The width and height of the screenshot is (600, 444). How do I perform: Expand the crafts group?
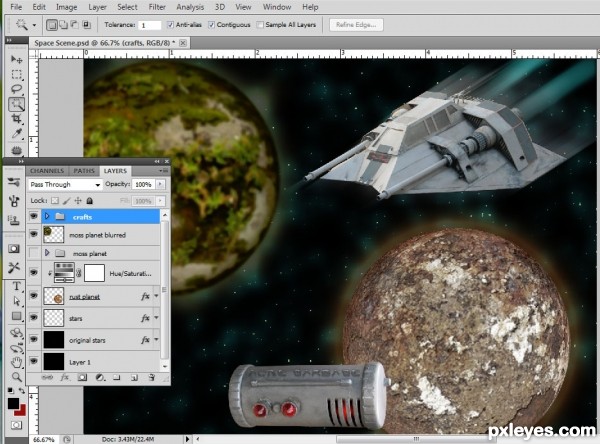[x=47, y=216]
